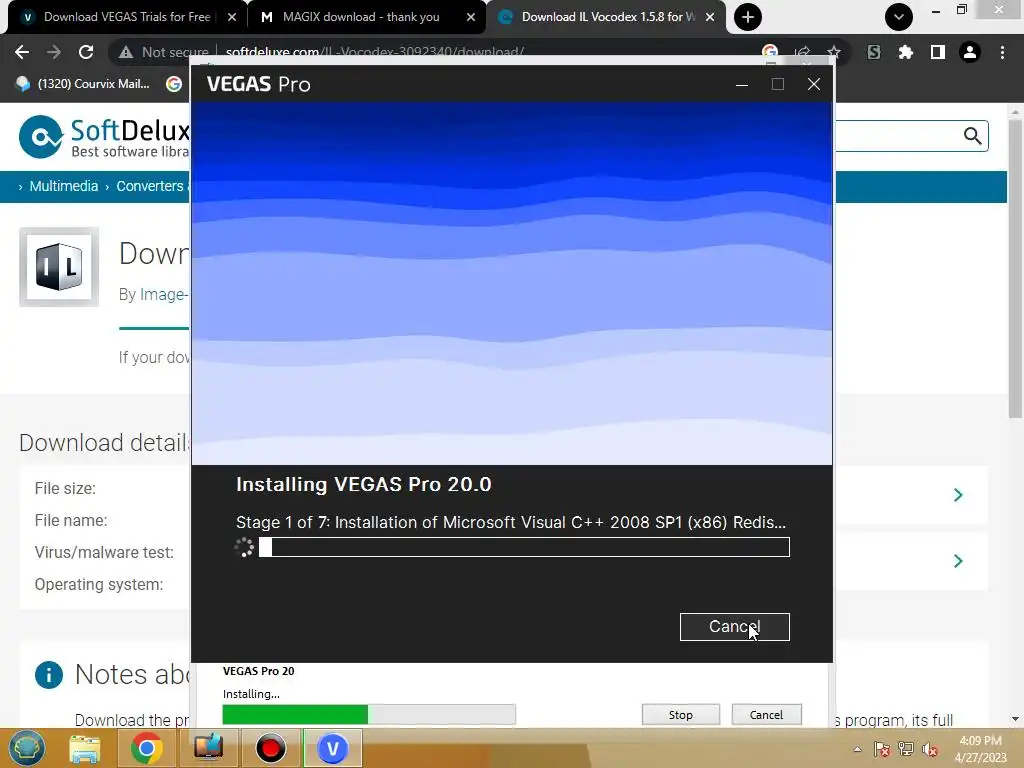
Task: Open the Multimedia breadcrumb
Action: point(63,186)
